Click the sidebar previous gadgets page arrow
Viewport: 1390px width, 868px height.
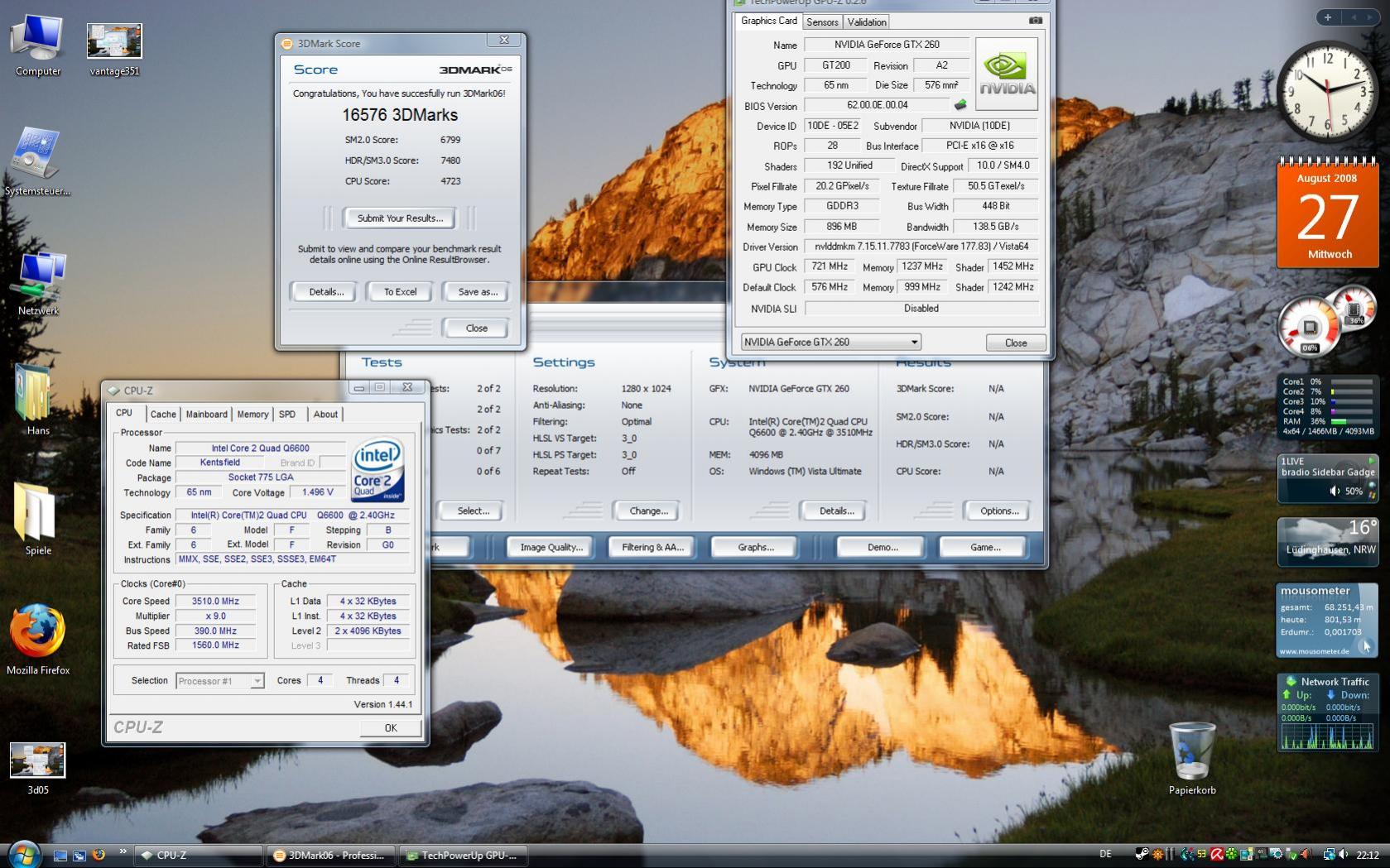click(1354, 17)
